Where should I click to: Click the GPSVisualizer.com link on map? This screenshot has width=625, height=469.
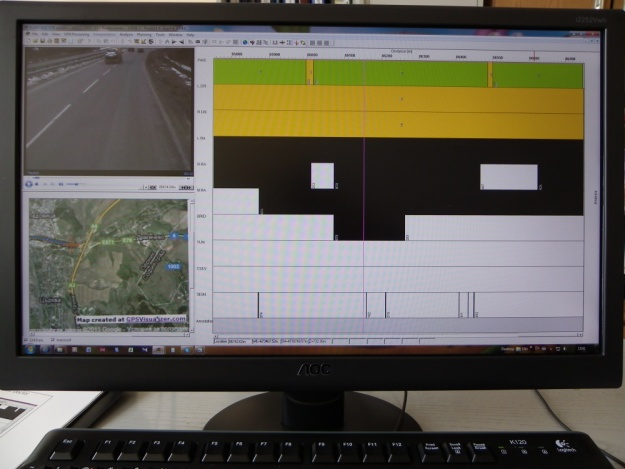[155, 320]
